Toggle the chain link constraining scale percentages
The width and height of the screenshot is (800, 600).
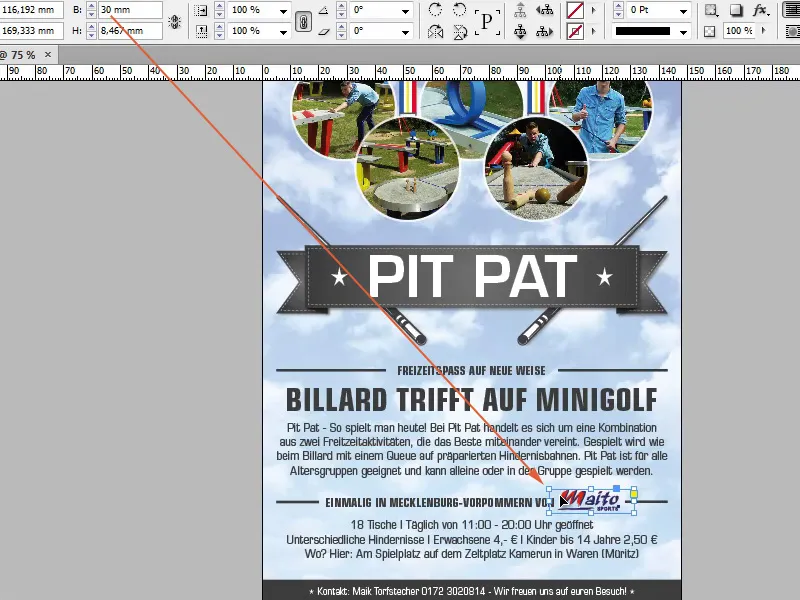click(x=303, y=21)
